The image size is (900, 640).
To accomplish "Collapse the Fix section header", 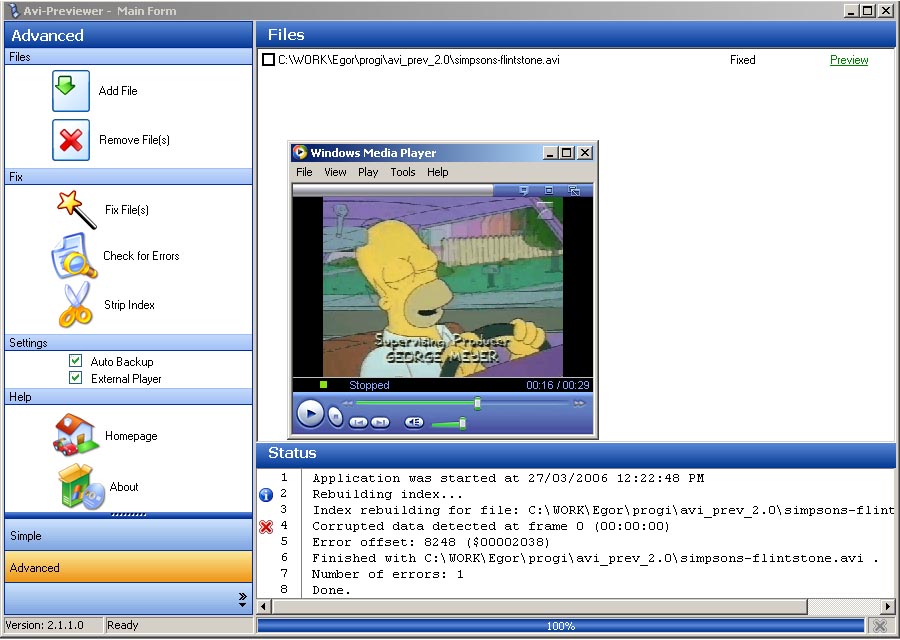I will coord(128,177).
